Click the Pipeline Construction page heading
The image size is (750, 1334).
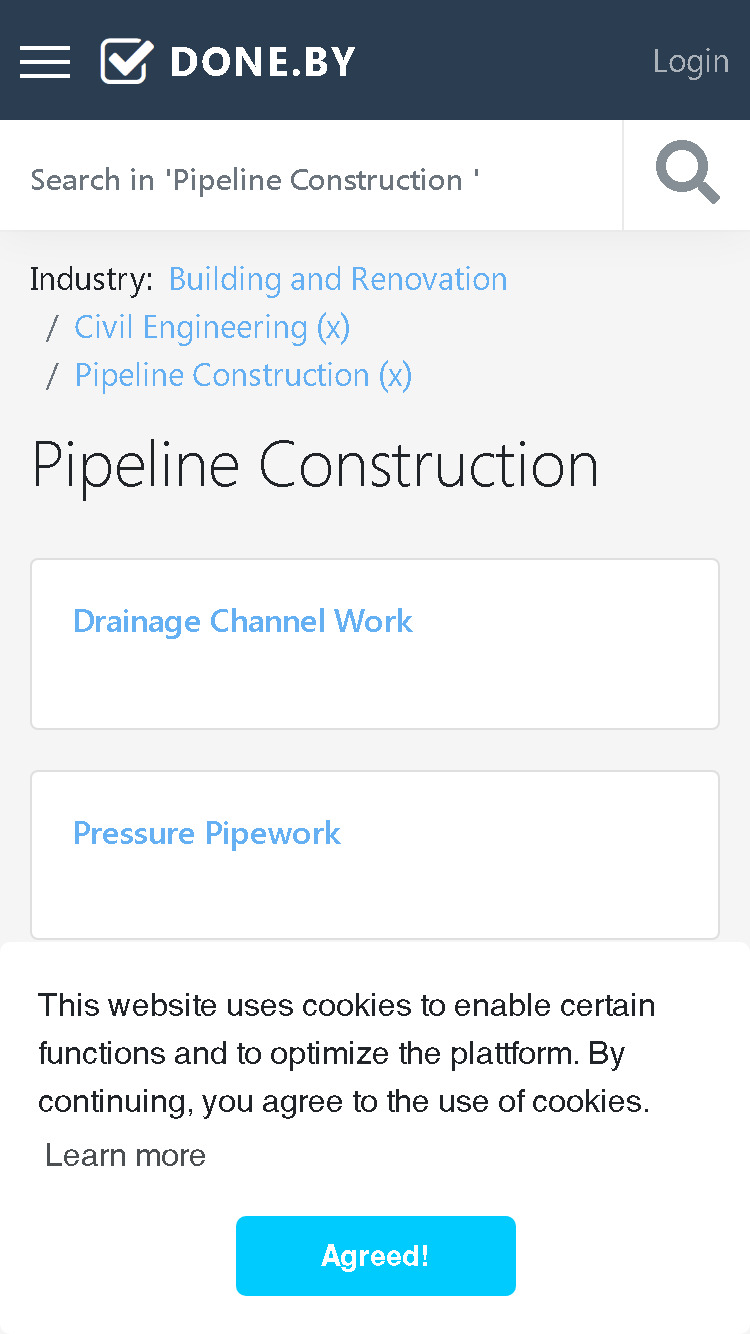[315, 464]
